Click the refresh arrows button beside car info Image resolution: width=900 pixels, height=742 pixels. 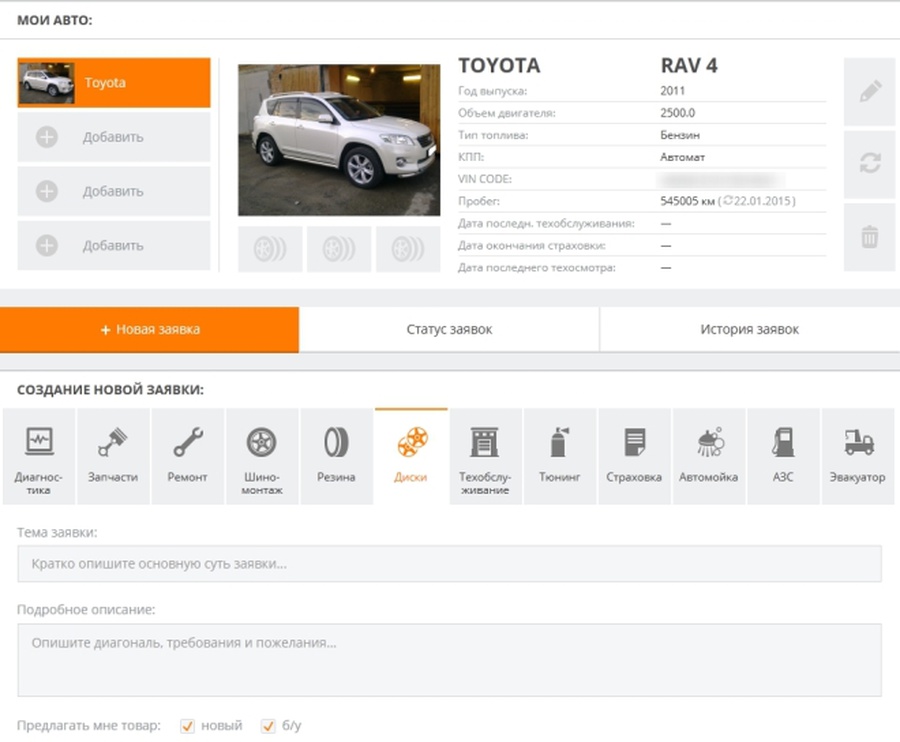[x=870, y=163]
